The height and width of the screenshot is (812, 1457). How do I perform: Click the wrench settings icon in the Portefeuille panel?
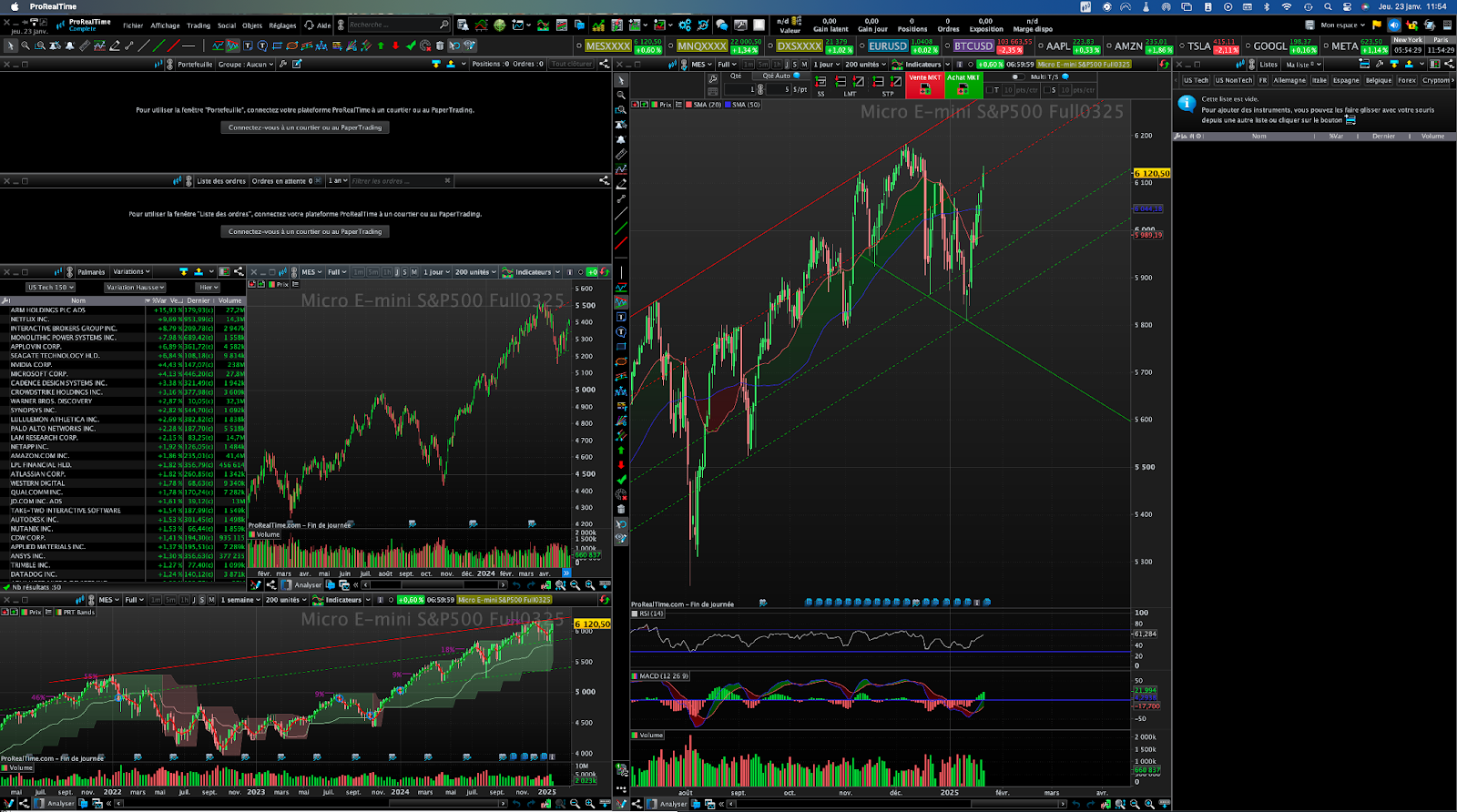(x=283, y=65)
